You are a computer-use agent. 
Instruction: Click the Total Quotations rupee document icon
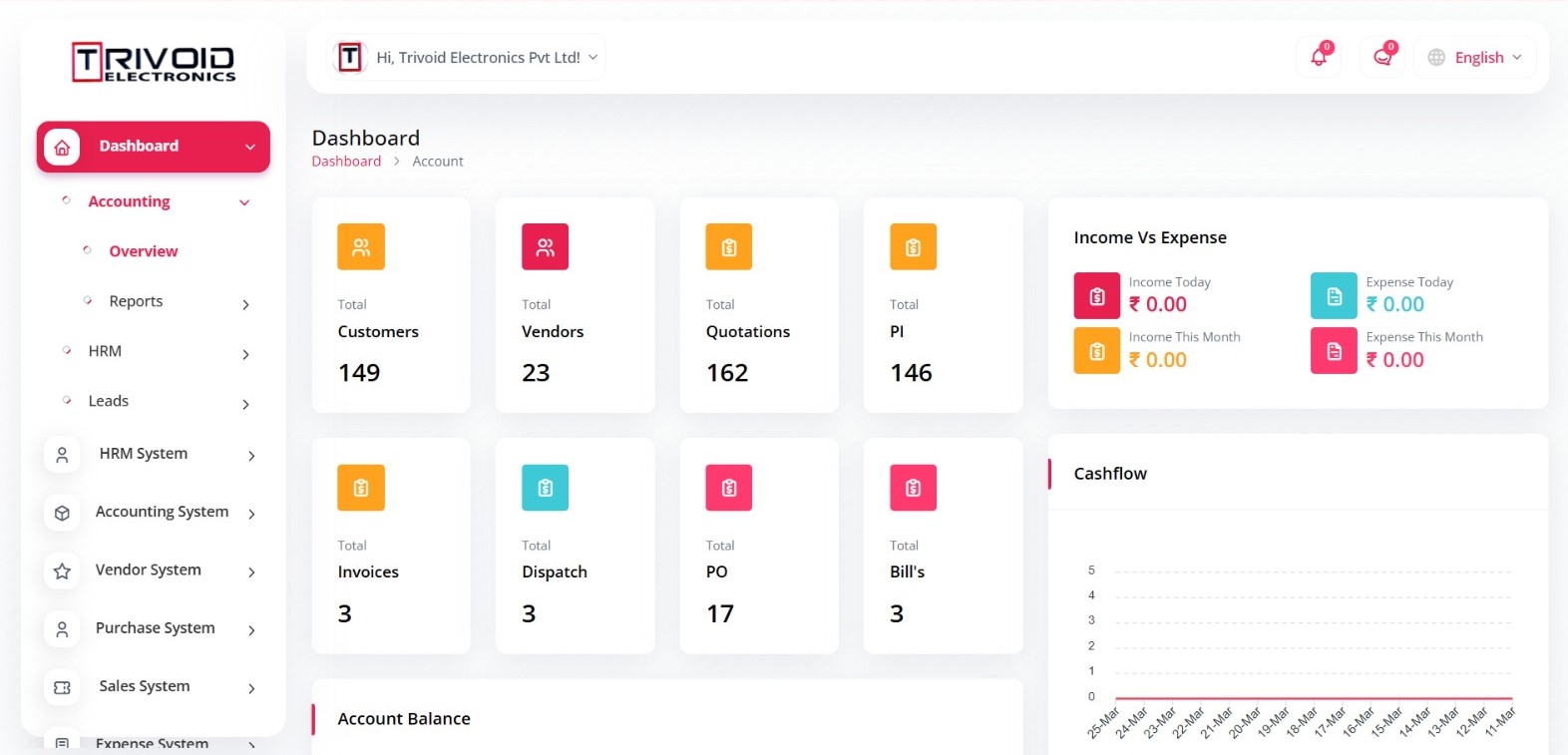[728, 246]
